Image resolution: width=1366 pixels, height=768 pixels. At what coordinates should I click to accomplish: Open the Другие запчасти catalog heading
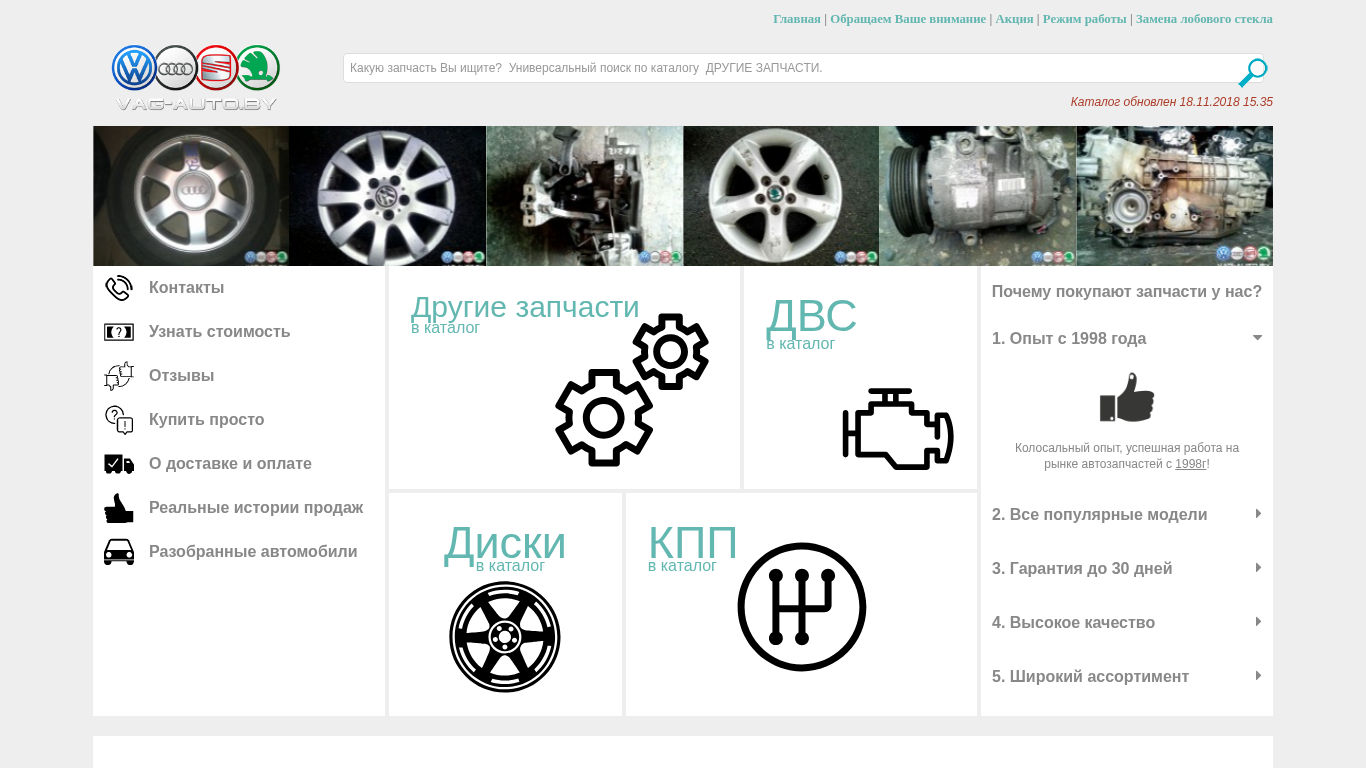525,307
